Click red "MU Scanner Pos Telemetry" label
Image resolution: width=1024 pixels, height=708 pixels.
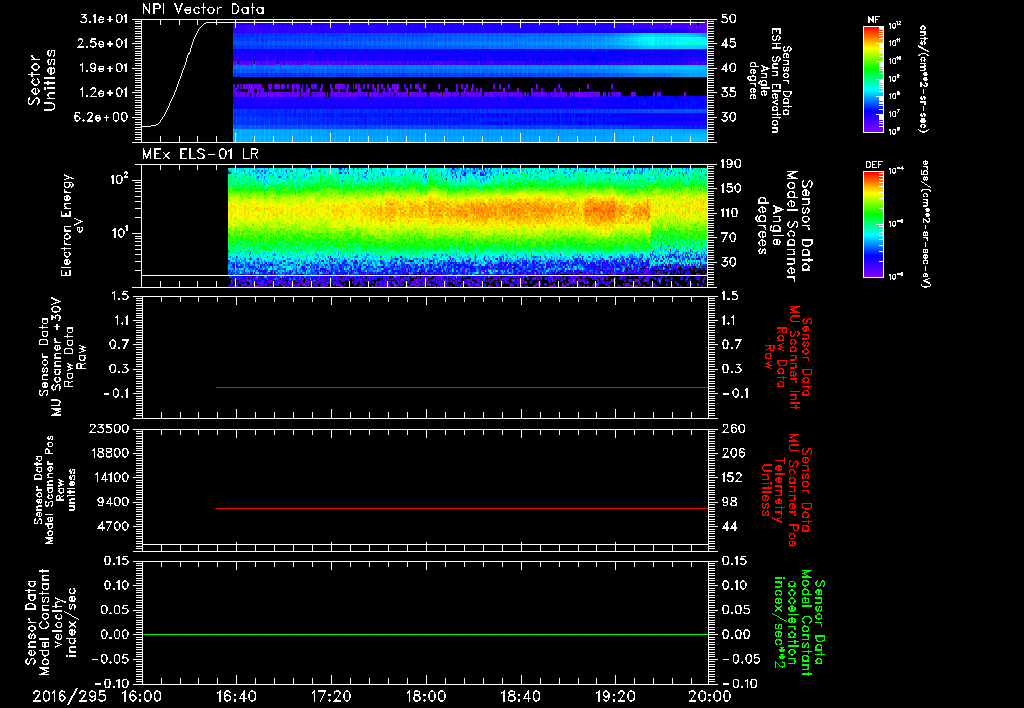786,489
